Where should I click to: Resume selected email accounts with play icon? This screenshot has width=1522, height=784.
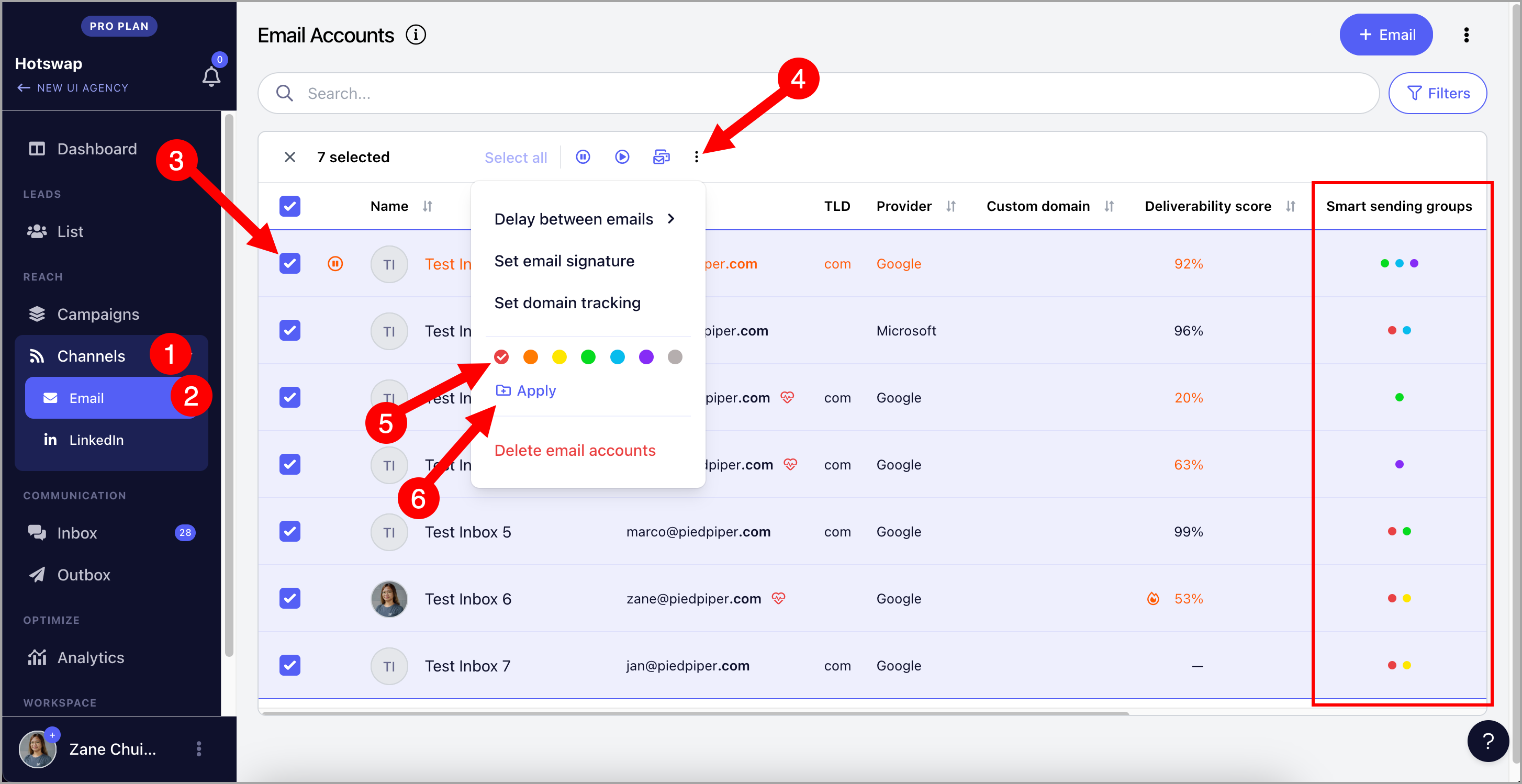click(x=622, y=157)
